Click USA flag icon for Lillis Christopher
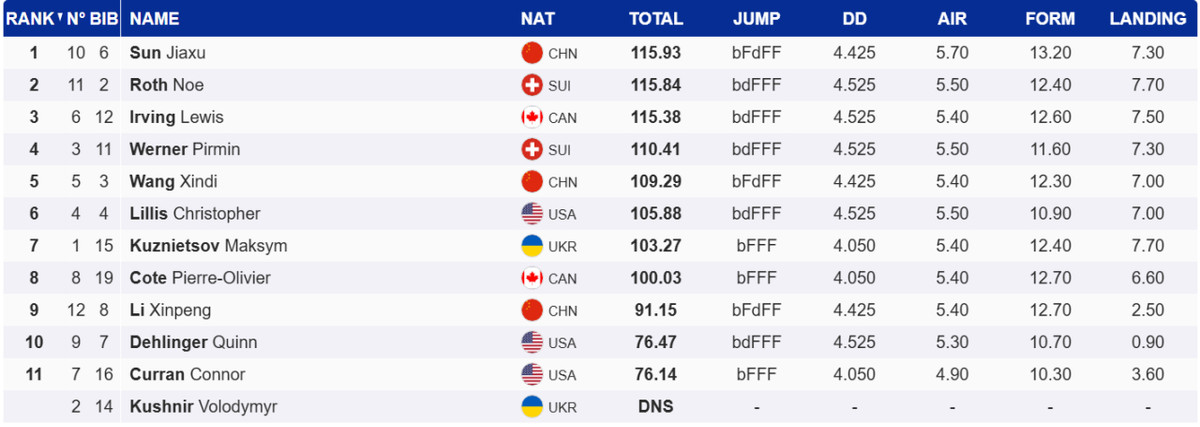The image size is (1200, 427). [x=532, y=213]
